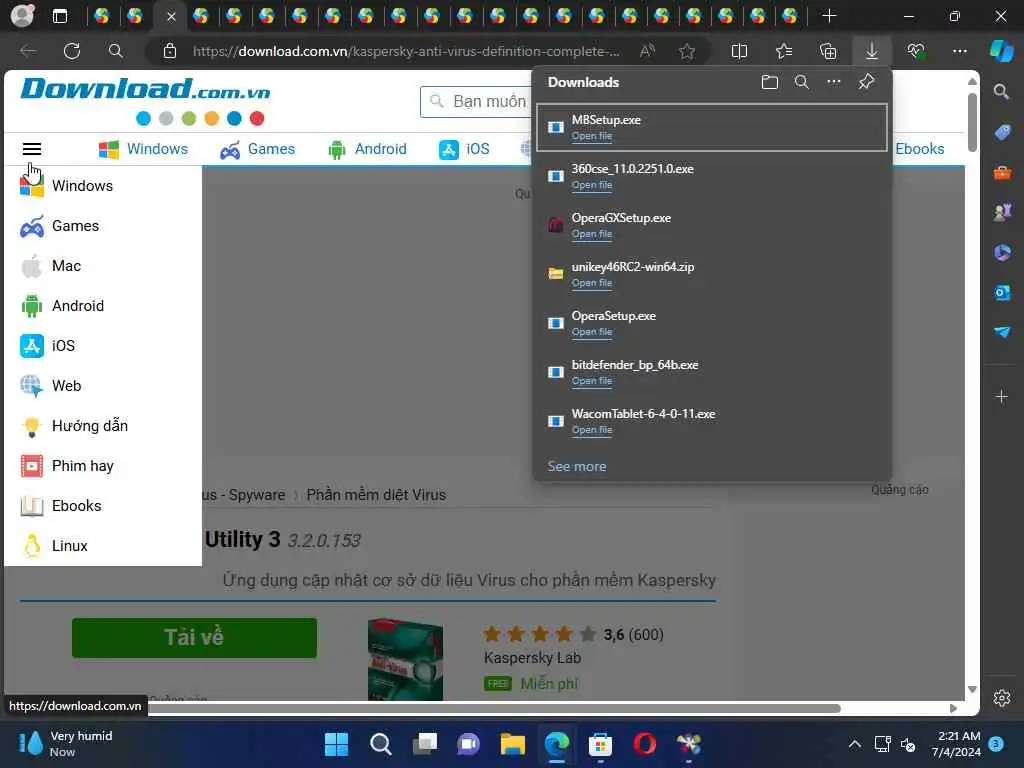1024x768 pixels.
Task: Open Ebooks tab in top navigation
Action: [x=920, y=149]
